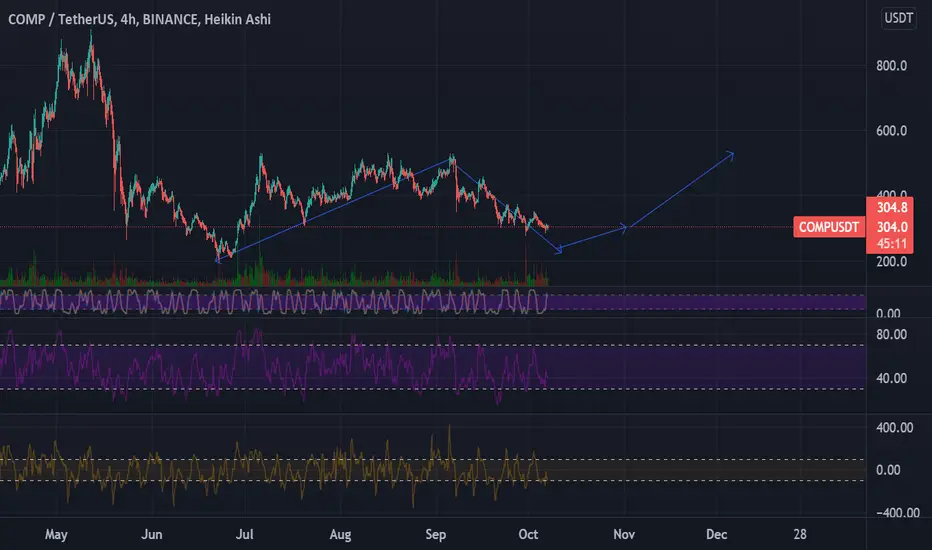Click the May label on time axis
Viewport: 932px width, 550px height.
56,535
